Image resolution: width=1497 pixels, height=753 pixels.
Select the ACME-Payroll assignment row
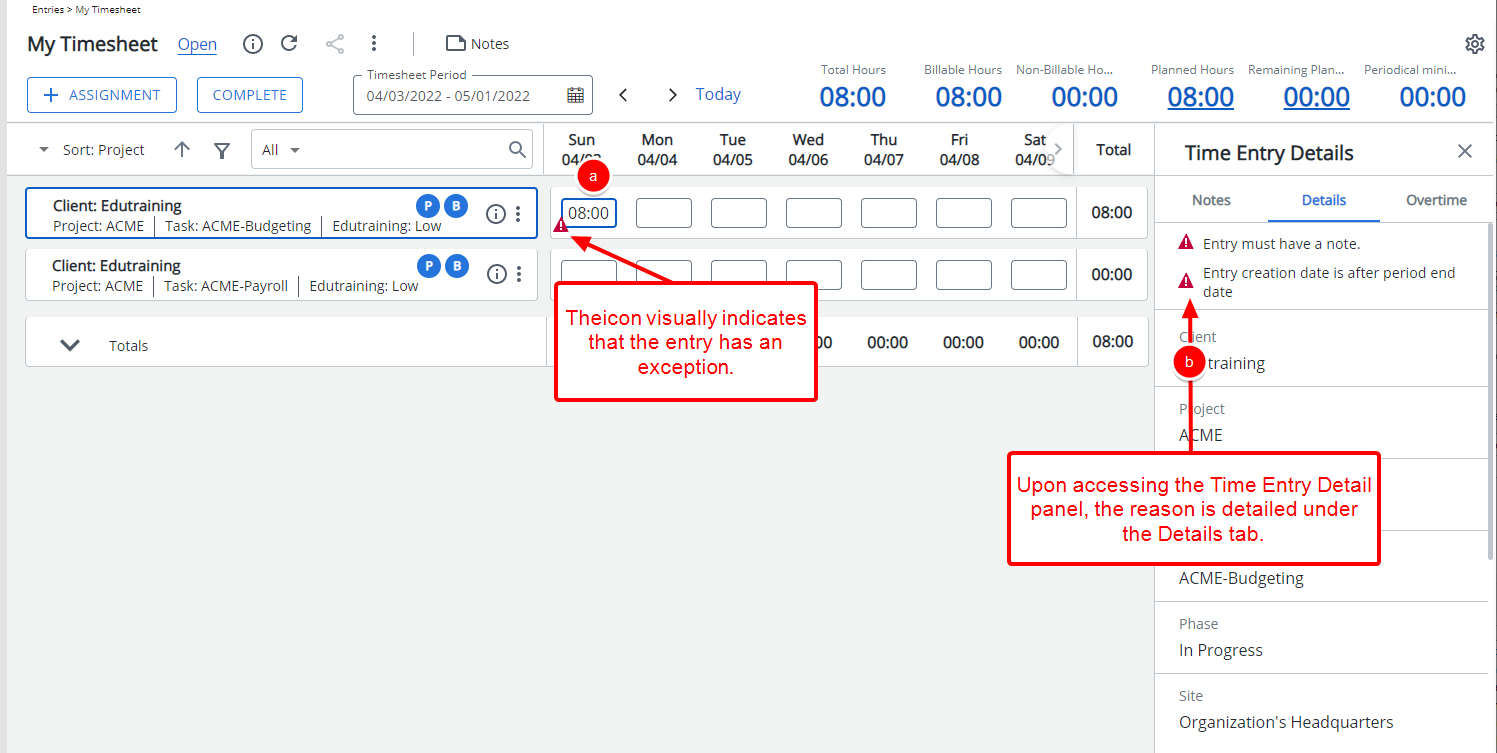pyautogui.click(x=281, y=274)
